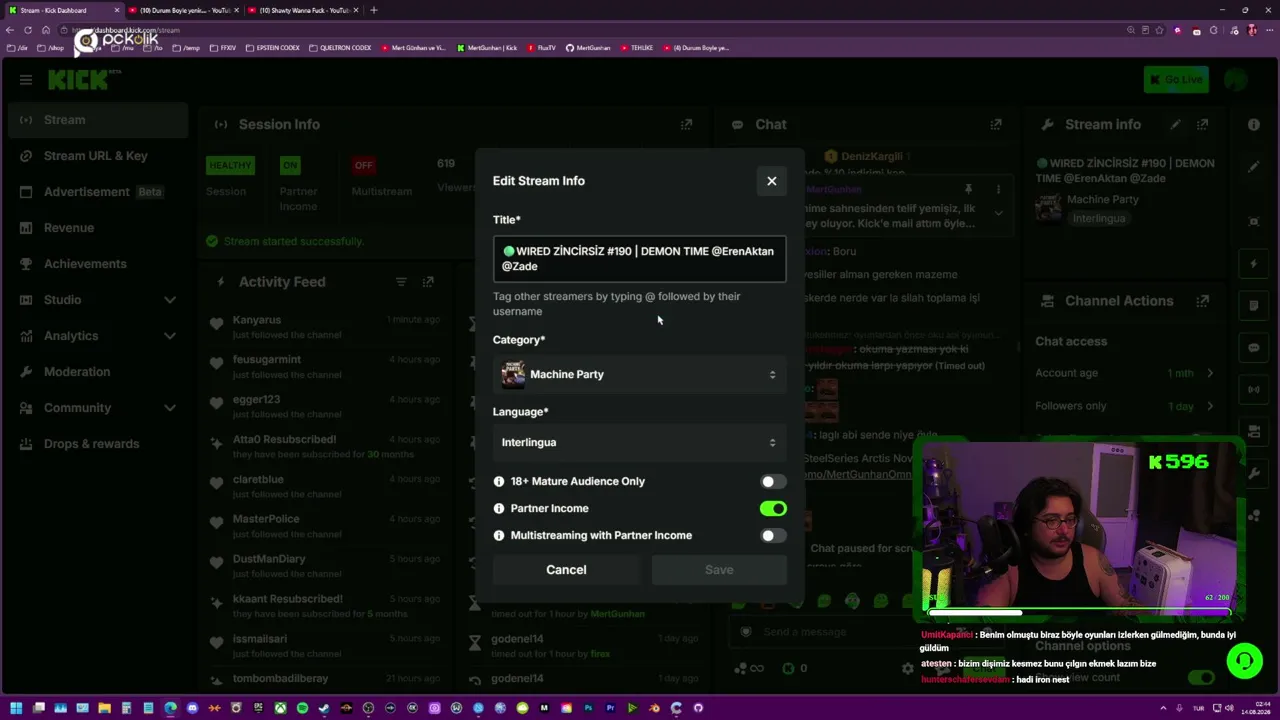Open Stream URL & Key page
The image size is (1280, 720).
(x=97, y=156)
